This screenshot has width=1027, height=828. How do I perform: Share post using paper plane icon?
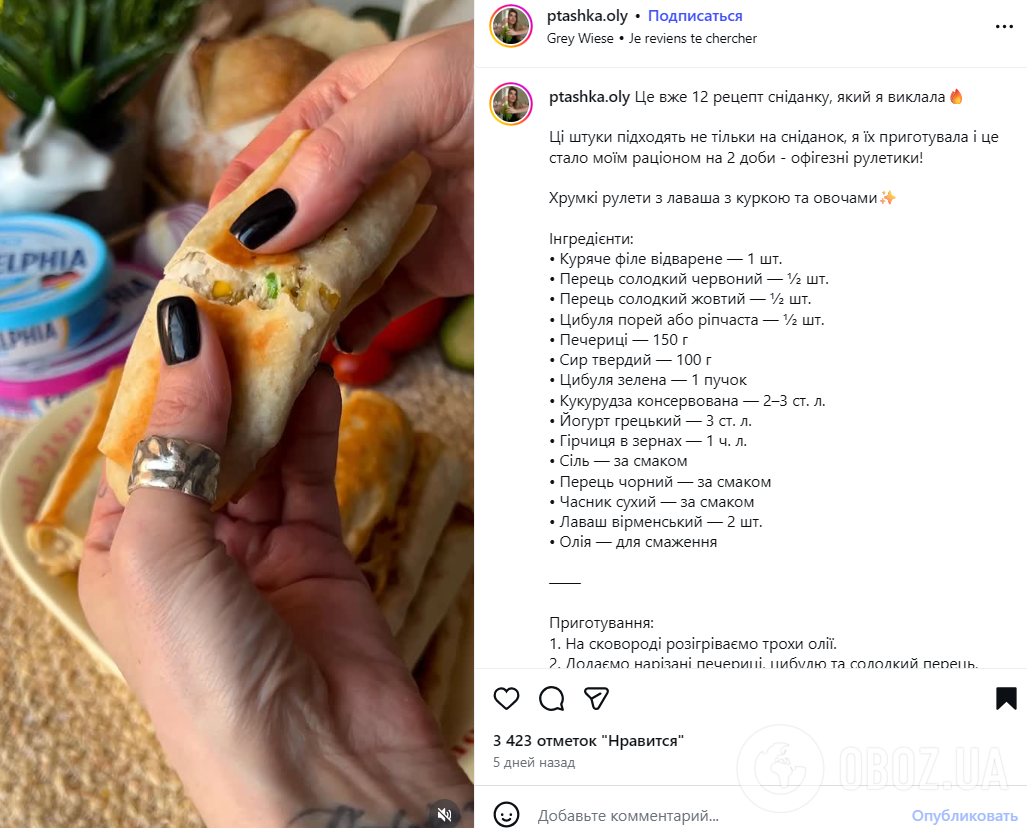[x=596, y=698]
